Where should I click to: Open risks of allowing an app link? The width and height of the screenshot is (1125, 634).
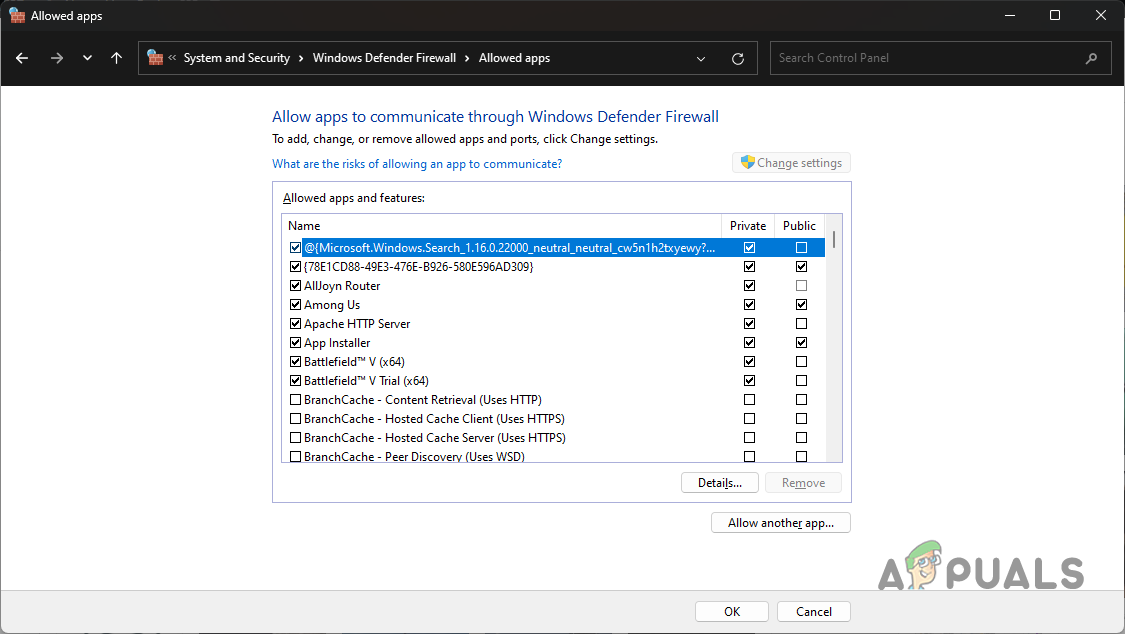417,164
